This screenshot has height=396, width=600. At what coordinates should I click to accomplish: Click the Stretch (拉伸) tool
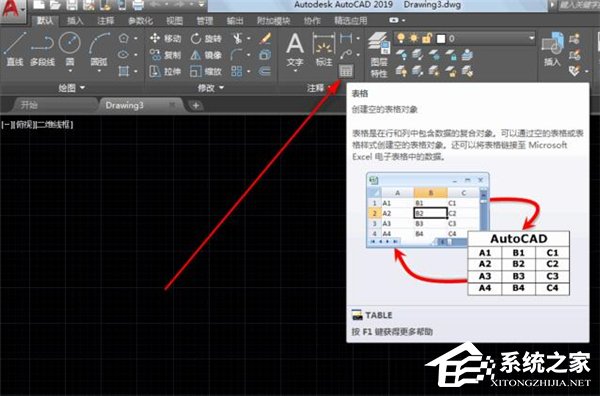pyautogui.click(x=165, y=71)
